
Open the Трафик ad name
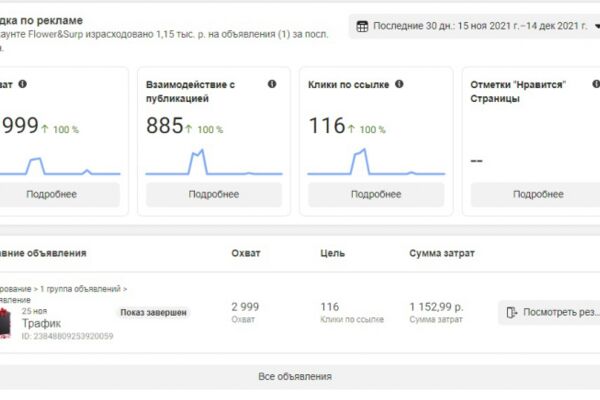[41, 324]
